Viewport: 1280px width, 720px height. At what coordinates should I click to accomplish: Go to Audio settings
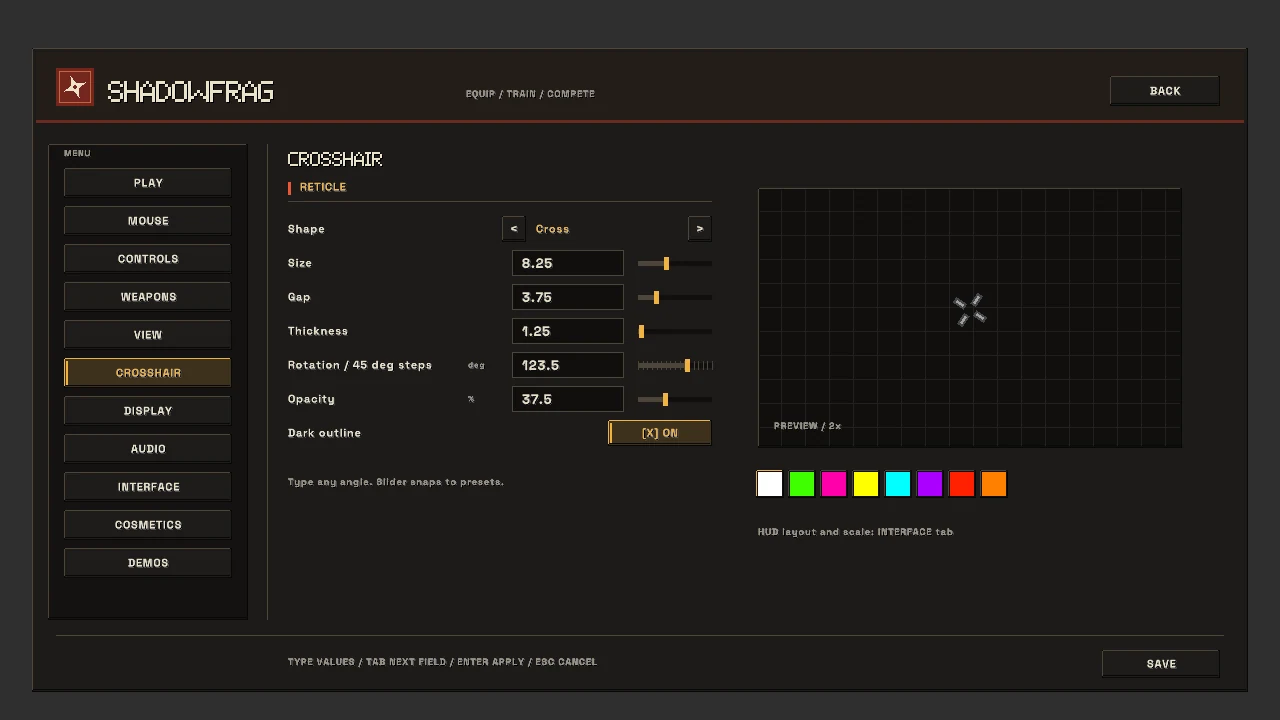[x=148, y=449]
